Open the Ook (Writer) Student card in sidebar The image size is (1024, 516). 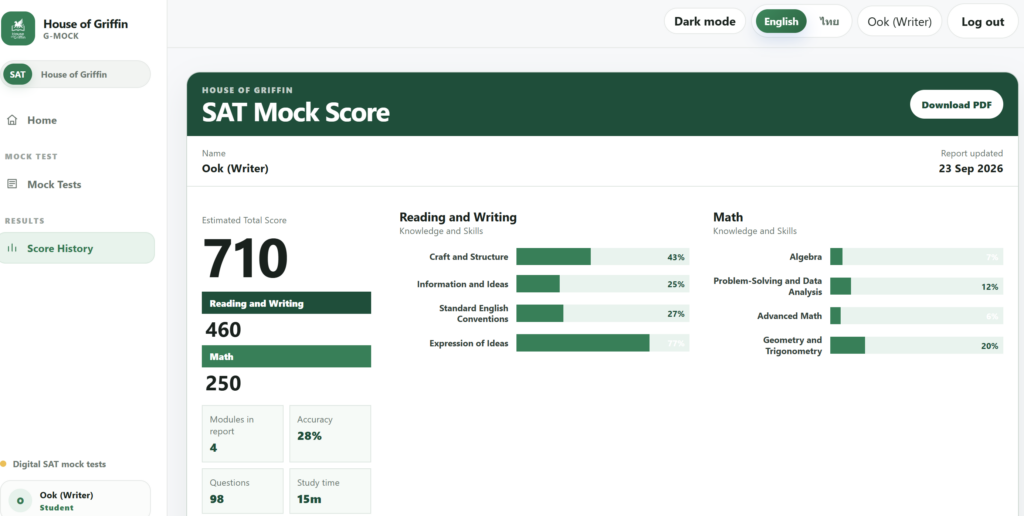(x=76, y=500)
